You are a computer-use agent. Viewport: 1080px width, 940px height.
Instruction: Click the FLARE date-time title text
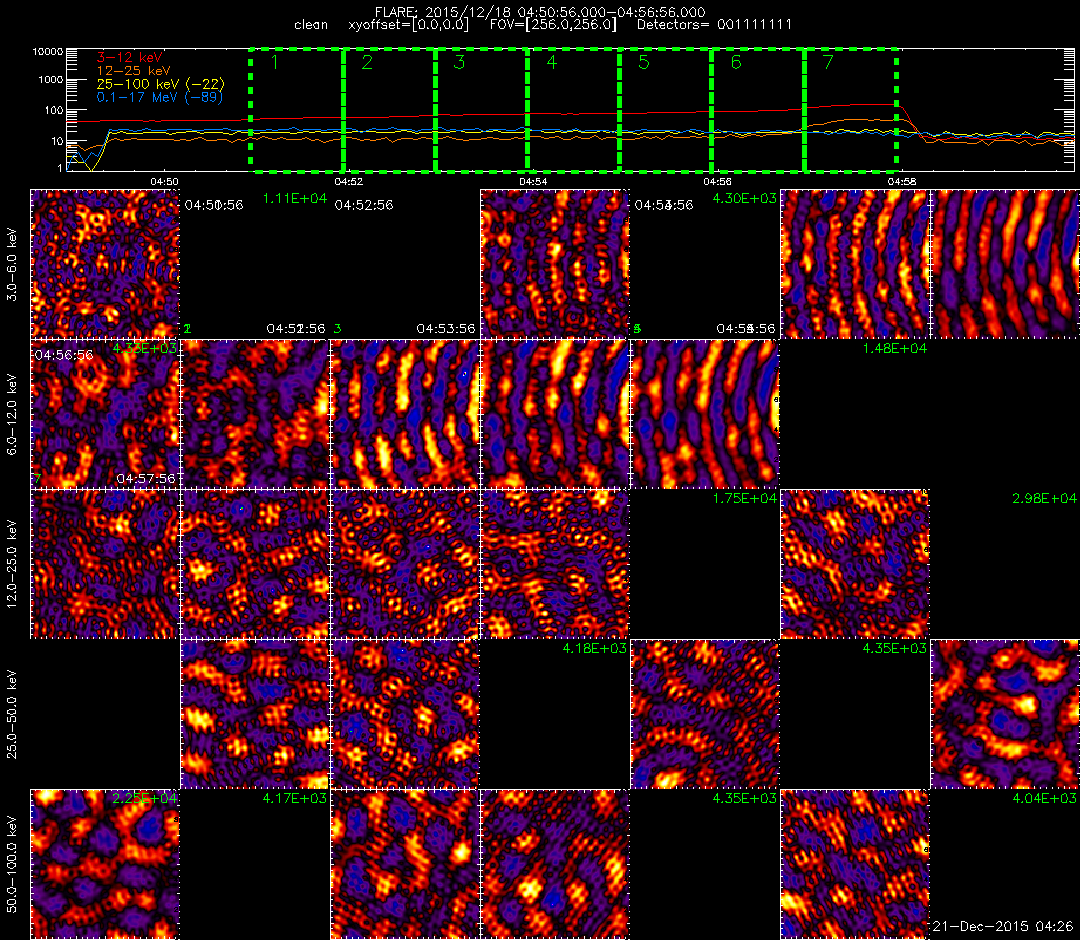pos(540,12)
